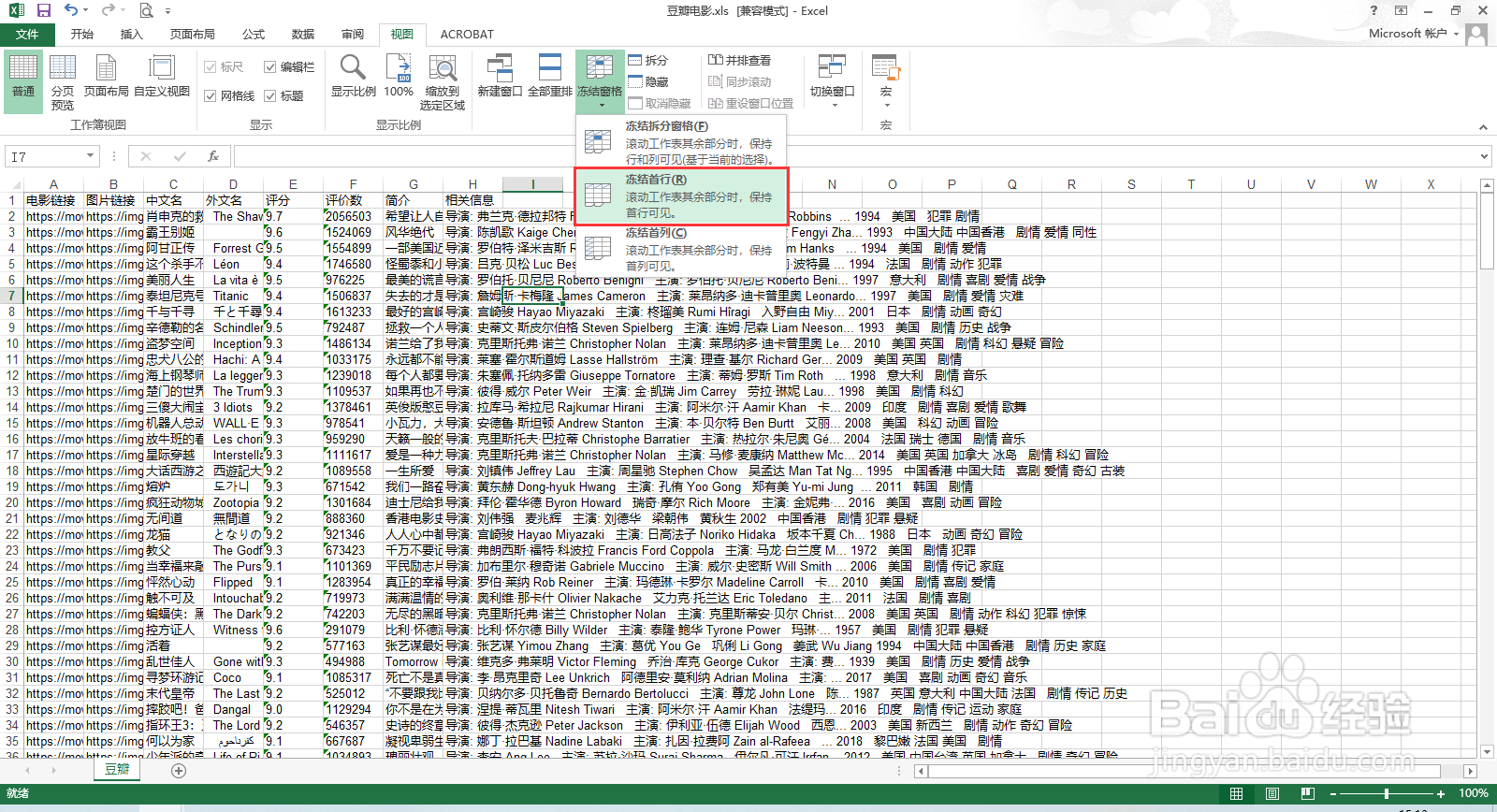Click zoom in plus button in status bar
Viewport: 1497px width, 812px height.
(x=1440, y=793)
